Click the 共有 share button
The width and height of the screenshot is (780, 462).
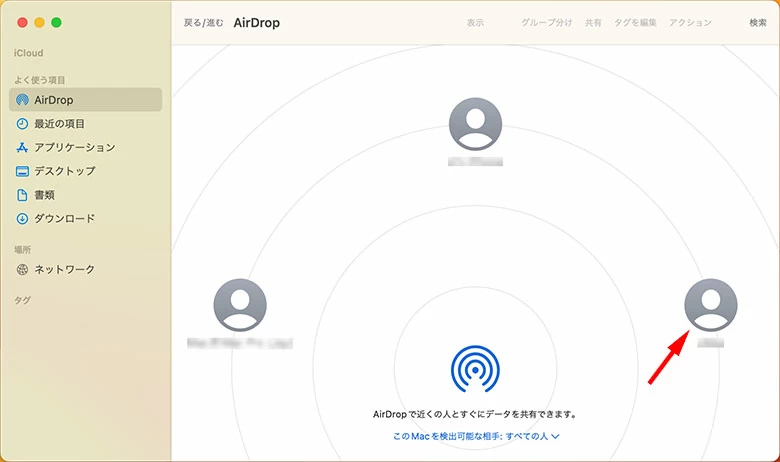coord(593,23)
